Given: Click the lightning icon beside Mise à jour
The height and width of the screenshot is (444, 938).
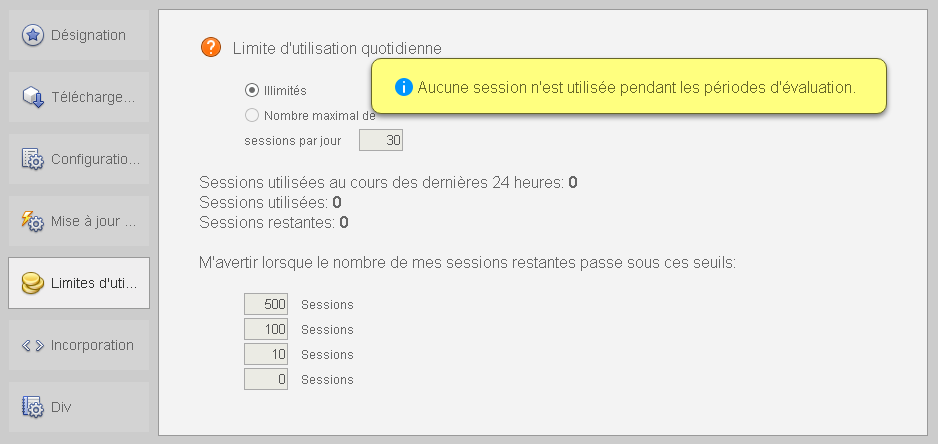Looking at the screenshot, I should click(x=33, y=221).
